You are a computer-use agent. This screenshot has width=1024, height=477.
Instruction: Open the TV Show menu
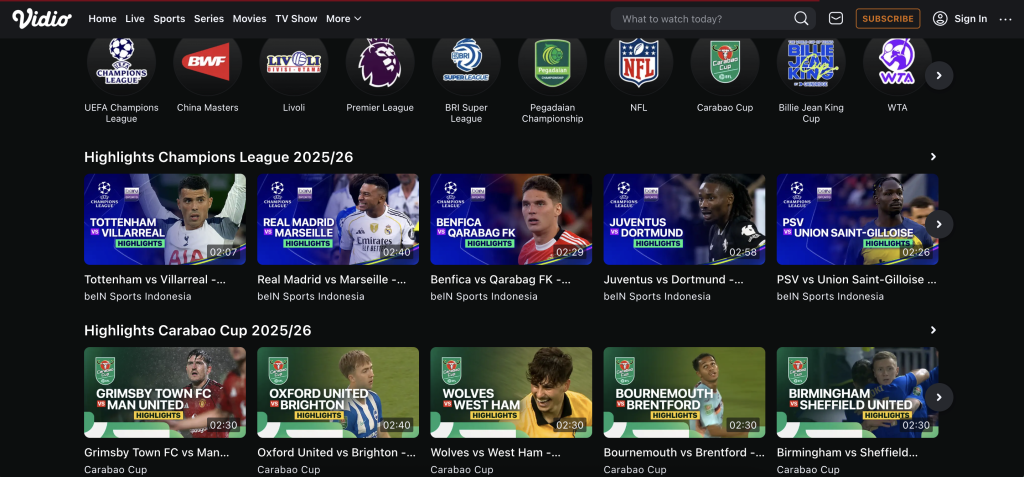pyautogui.click(x=296, y=19)
